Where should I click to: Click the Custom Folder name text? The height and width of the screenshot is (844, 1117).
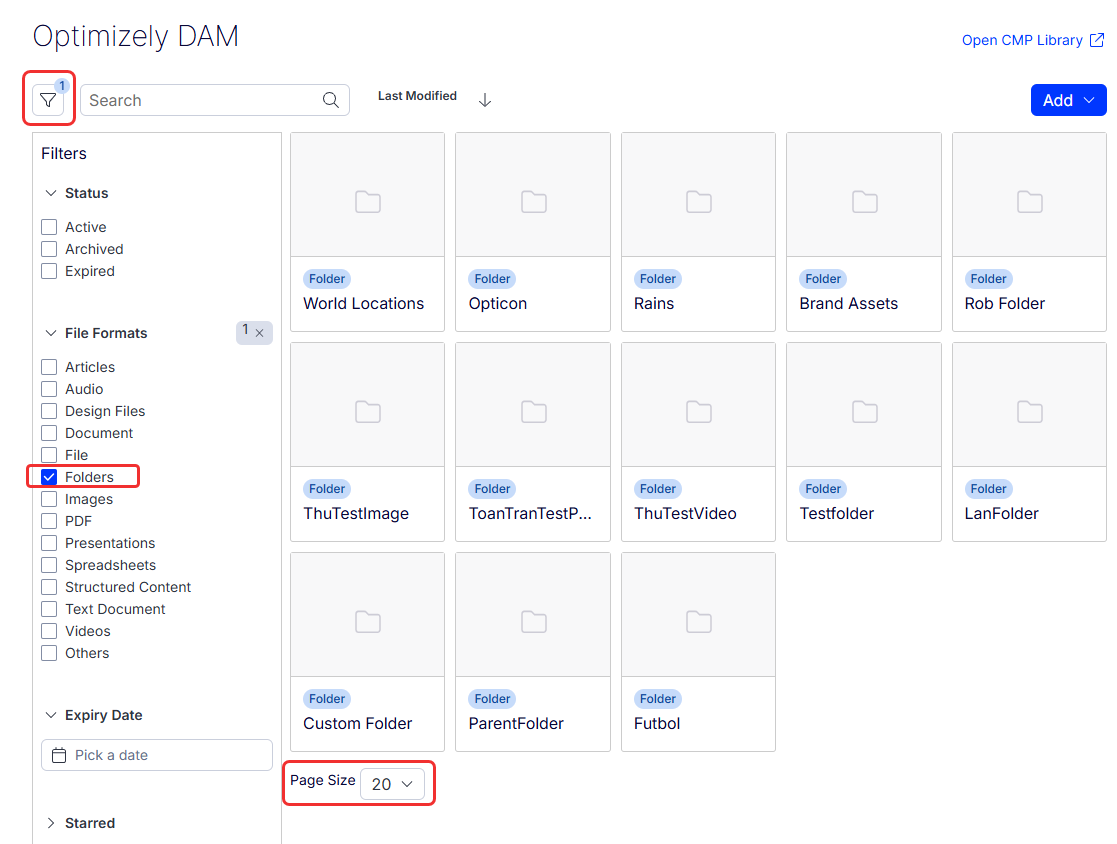358,724
